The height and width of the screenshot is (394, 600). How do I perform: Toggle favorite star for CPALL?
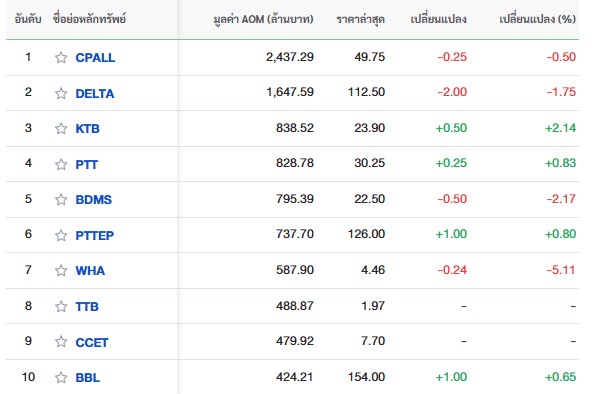[x=61, y=57]
